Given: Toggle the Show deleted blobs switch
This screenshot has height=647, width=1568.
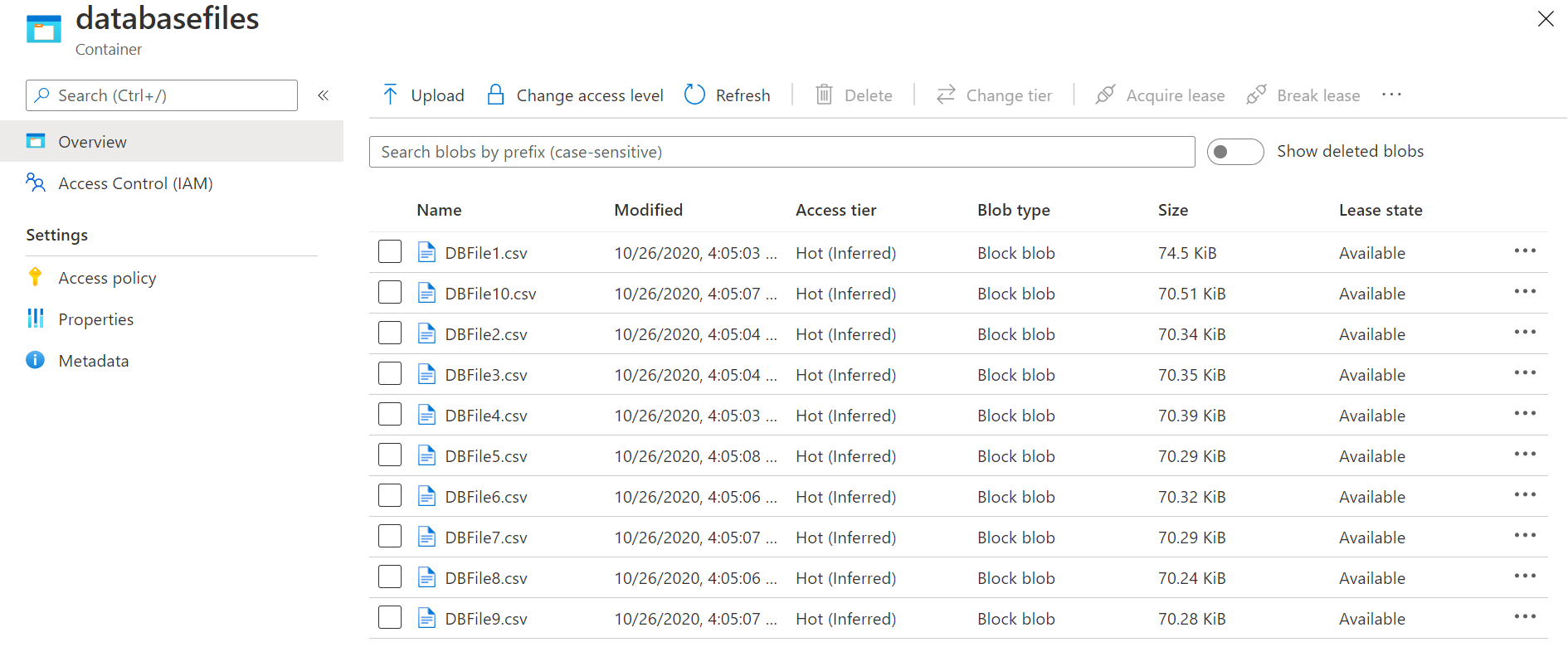Looking at the screenshot, I should click(x=1234, y=152).
